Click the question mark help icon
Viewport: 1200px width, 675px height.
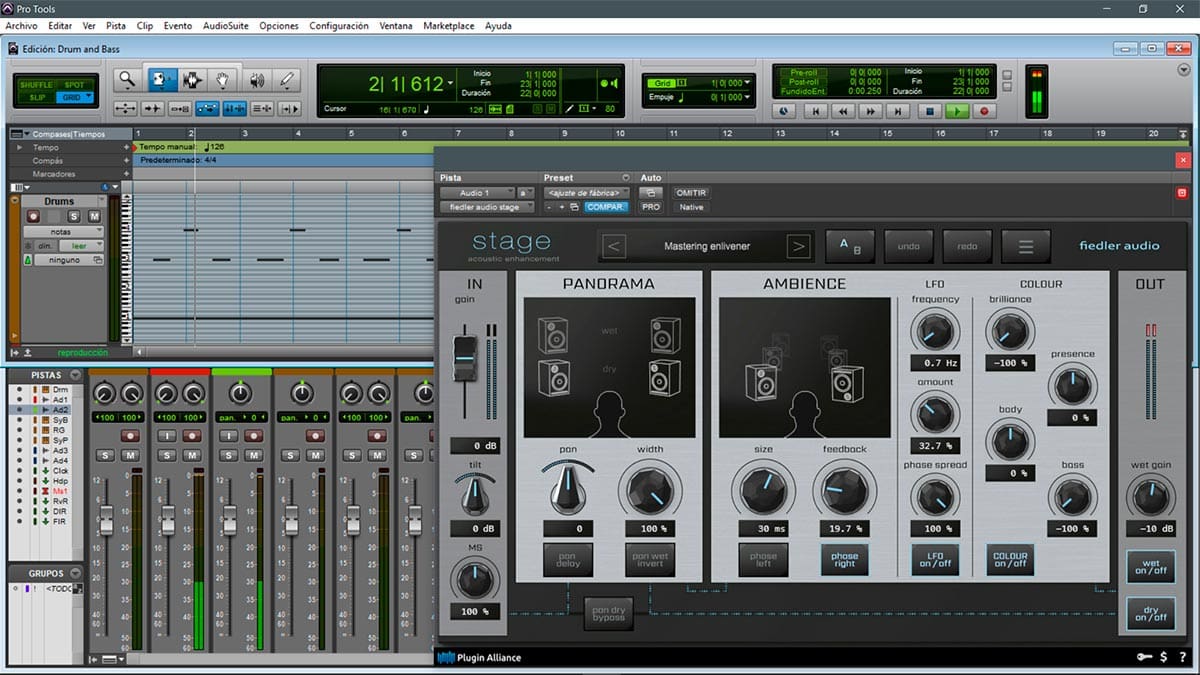(1182, 657)
